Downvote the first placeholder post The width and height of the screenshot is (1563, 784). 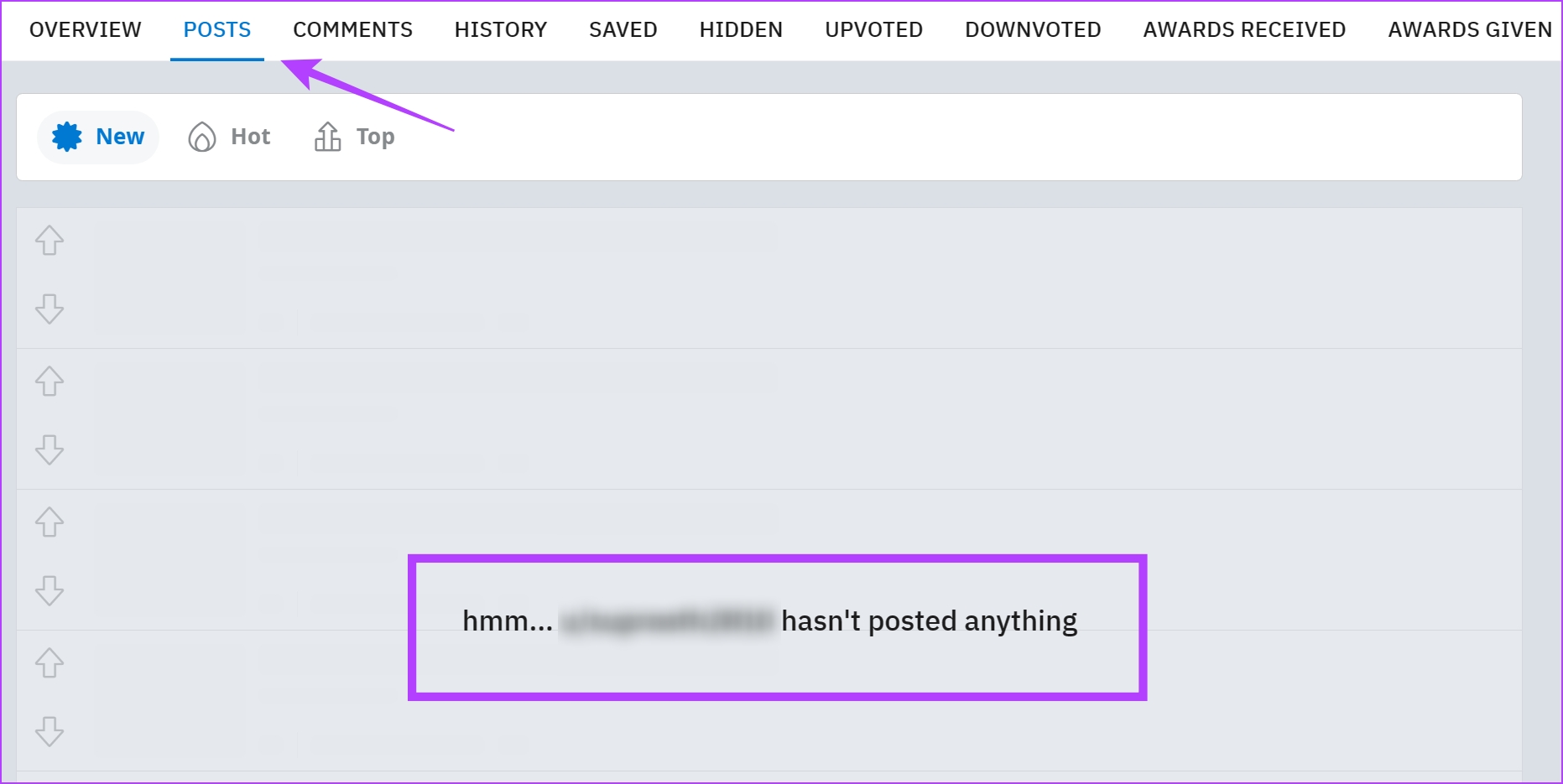click(x=49, y=309)
